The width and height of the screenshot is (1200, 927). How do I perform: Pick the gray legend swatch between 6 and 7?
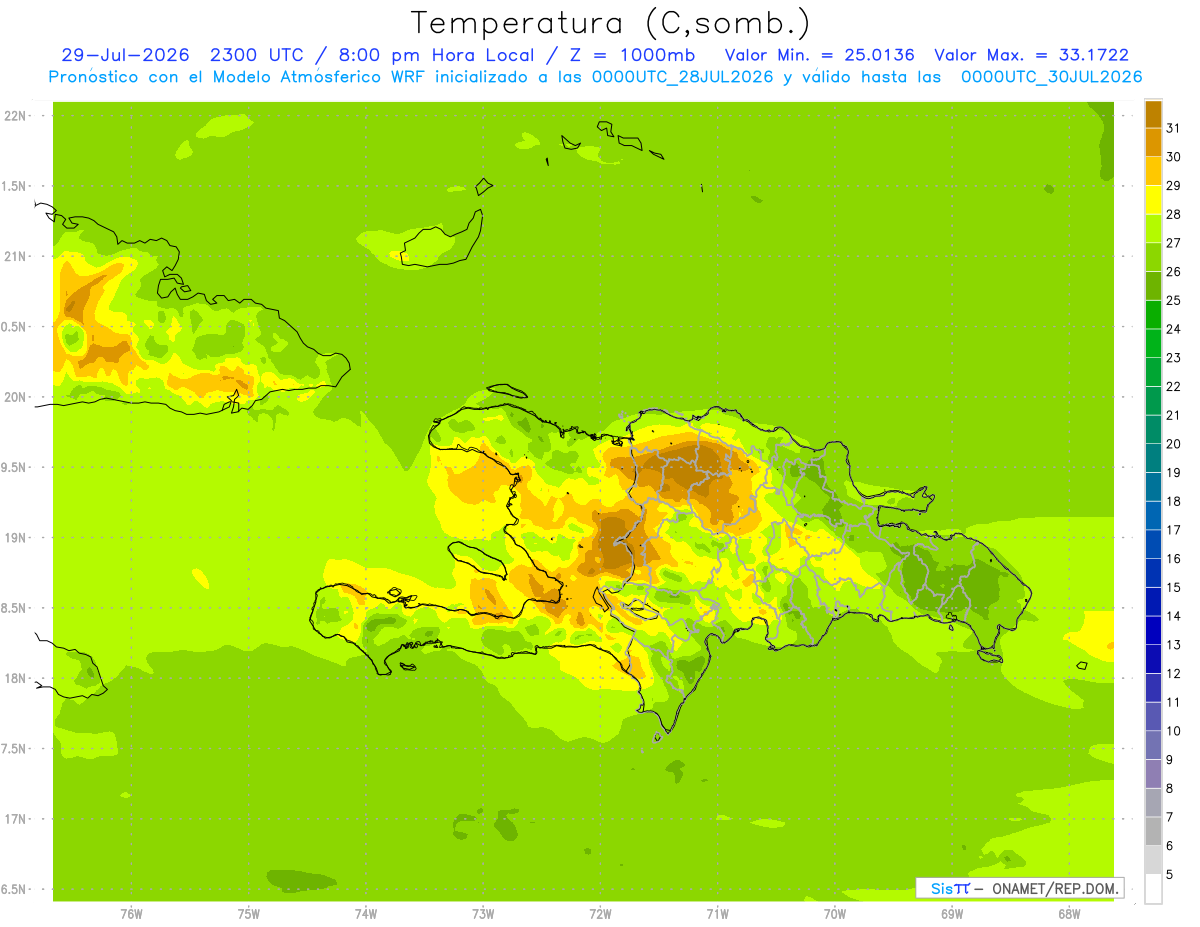[x=1153, y=831]
